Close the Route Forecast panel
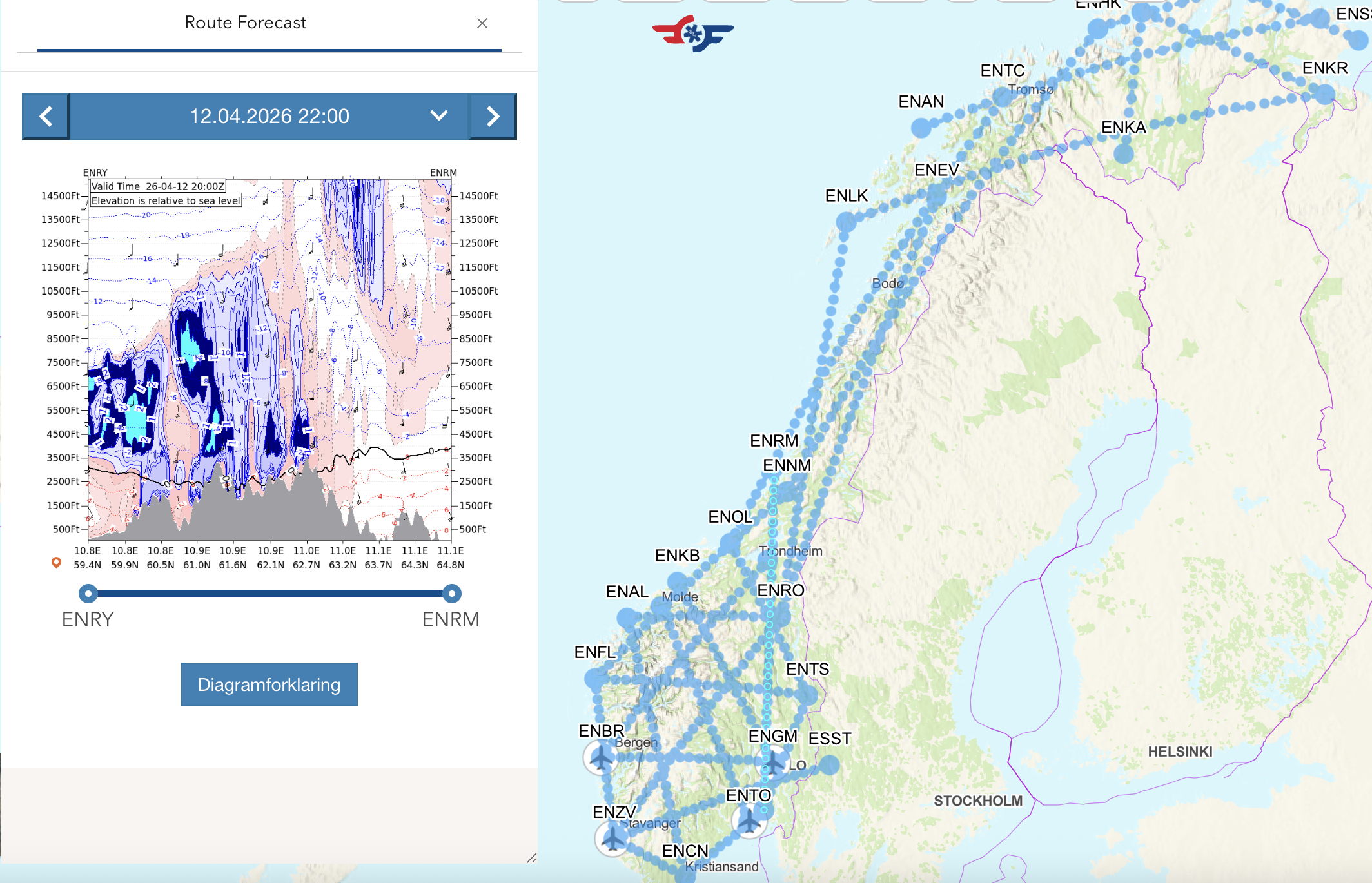 point(482,23)
